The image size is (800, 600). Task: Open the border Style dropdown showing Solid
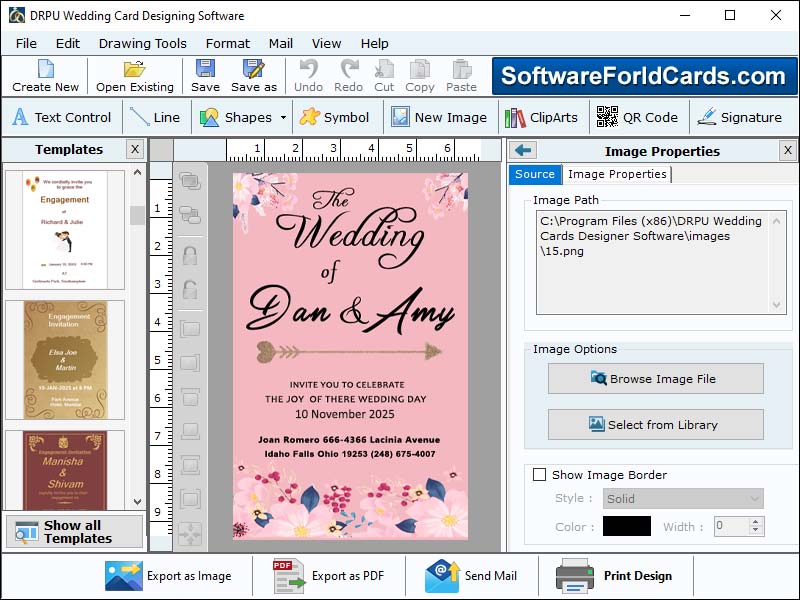[x=683, y=499]
